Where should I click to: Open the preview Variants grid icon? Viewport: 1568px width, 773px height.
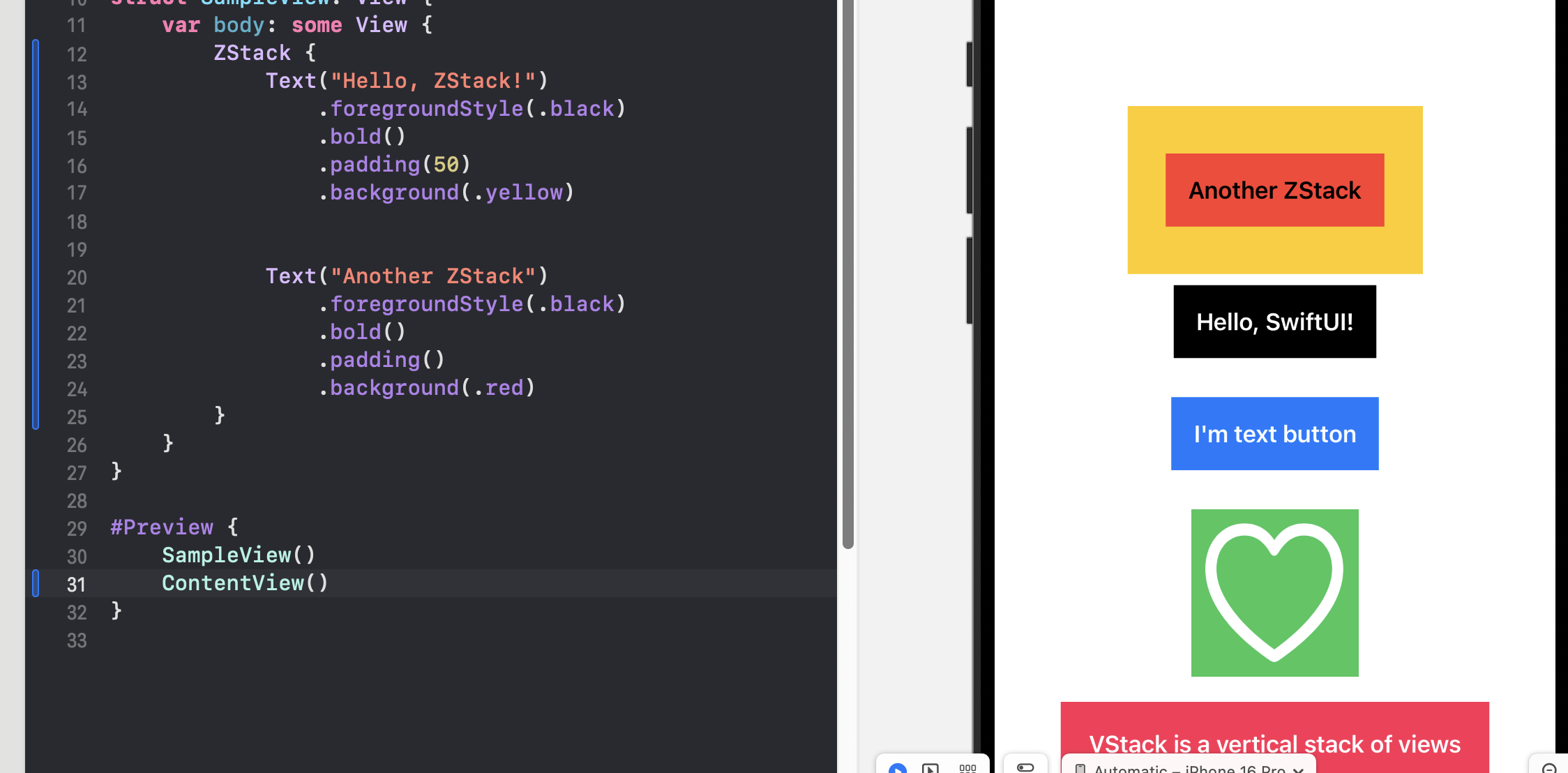(967, 767)
